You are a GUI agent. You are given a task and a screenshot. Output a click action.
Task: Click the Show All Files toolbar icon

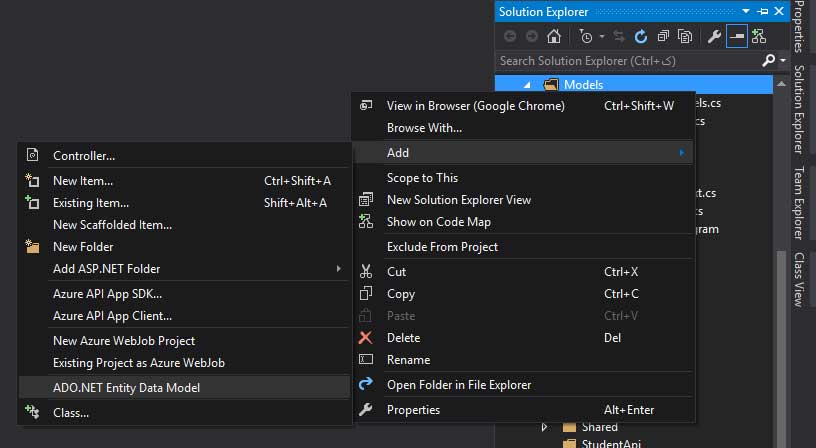[685, 36]
